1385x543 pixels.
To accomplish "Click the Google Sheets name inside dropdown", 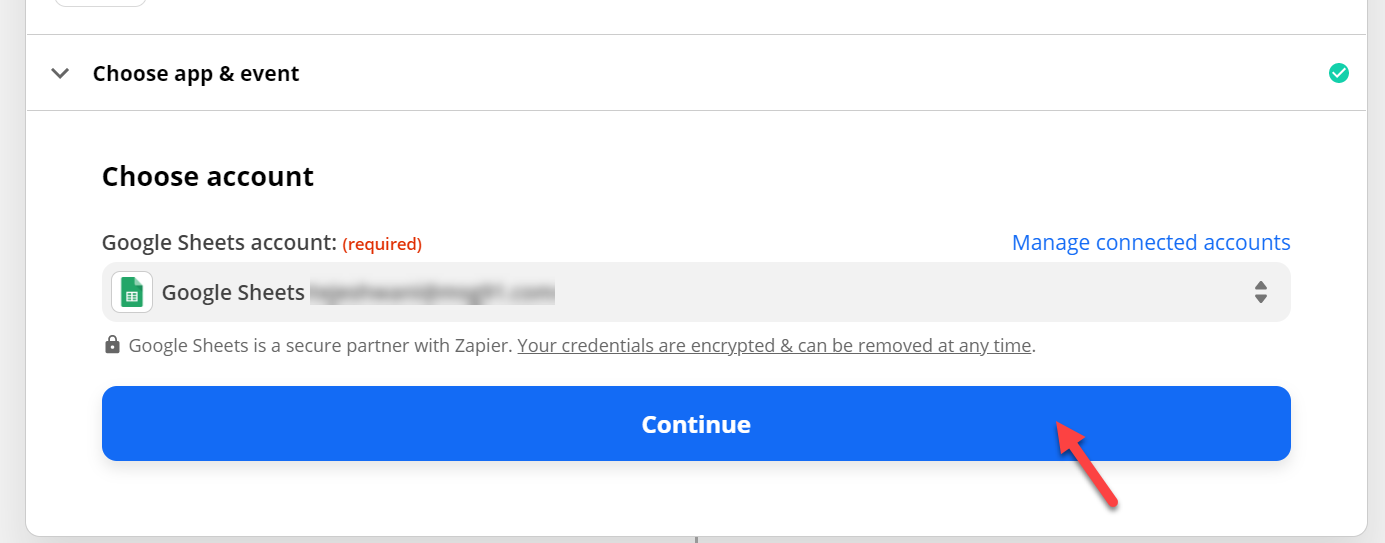I will [x=233, y=293].
